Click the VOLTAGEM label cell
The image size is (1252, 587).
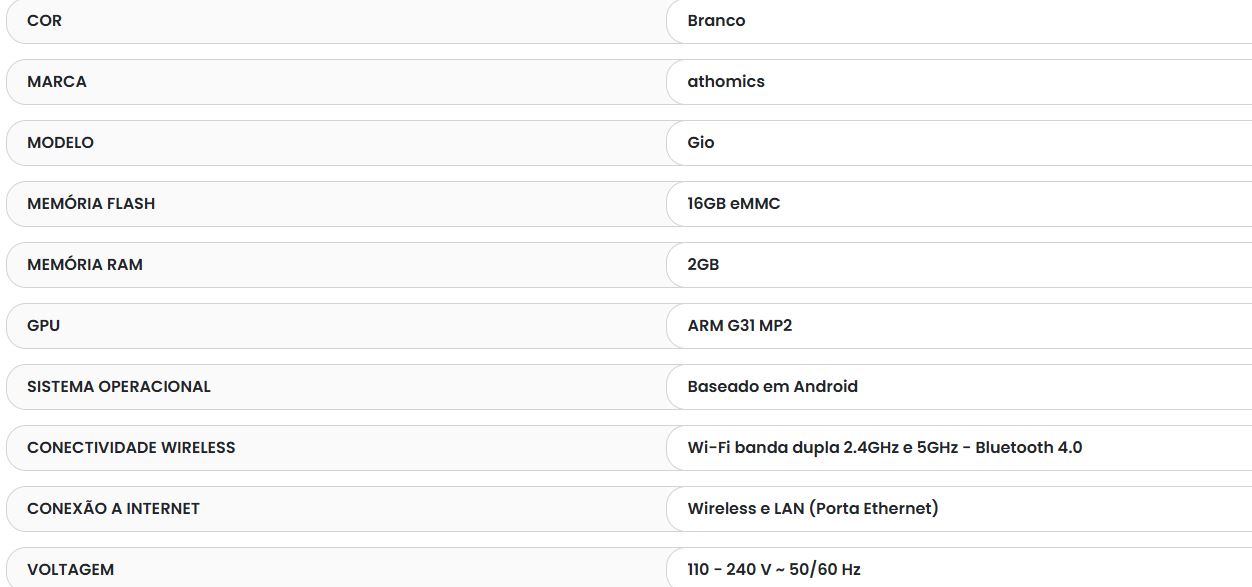336,567
